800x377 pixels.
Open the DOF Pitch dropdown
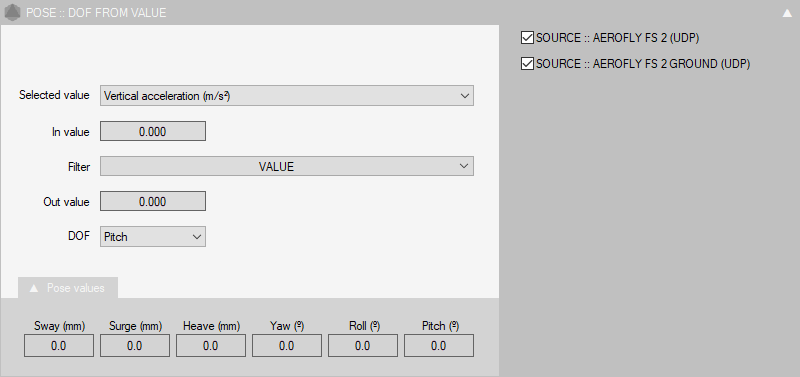153,237
